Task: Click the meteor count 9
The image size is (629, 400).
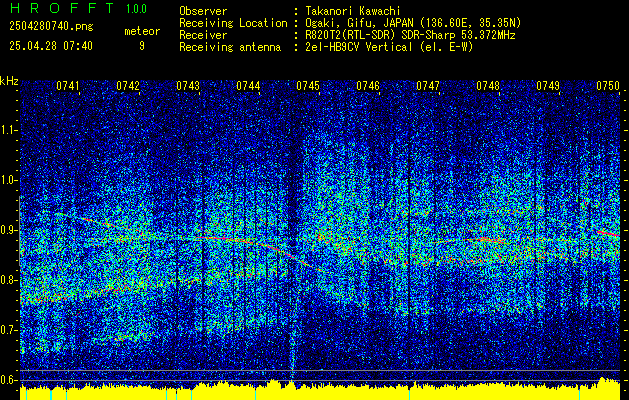Action: coord(142,46)
